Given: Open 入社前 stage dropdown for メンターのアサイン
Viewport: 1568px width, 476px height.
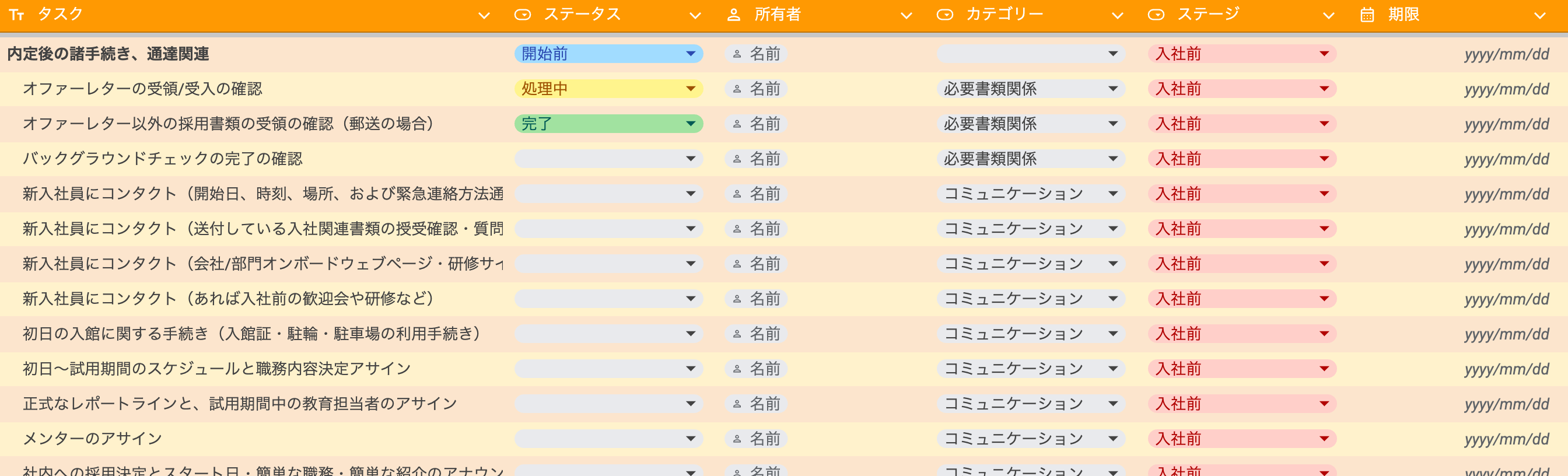Looking at the screenshot, I should tap(1241, 439).
